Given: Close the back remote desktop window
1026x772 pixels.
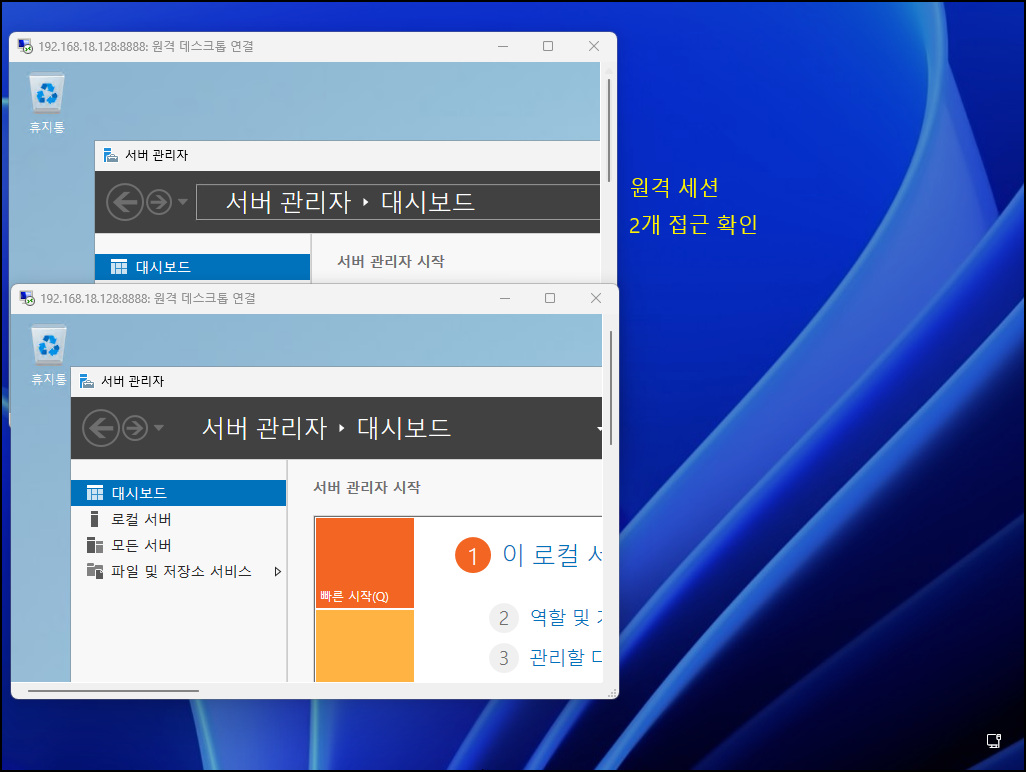Looking at the screenshot, I should [593, 46].
